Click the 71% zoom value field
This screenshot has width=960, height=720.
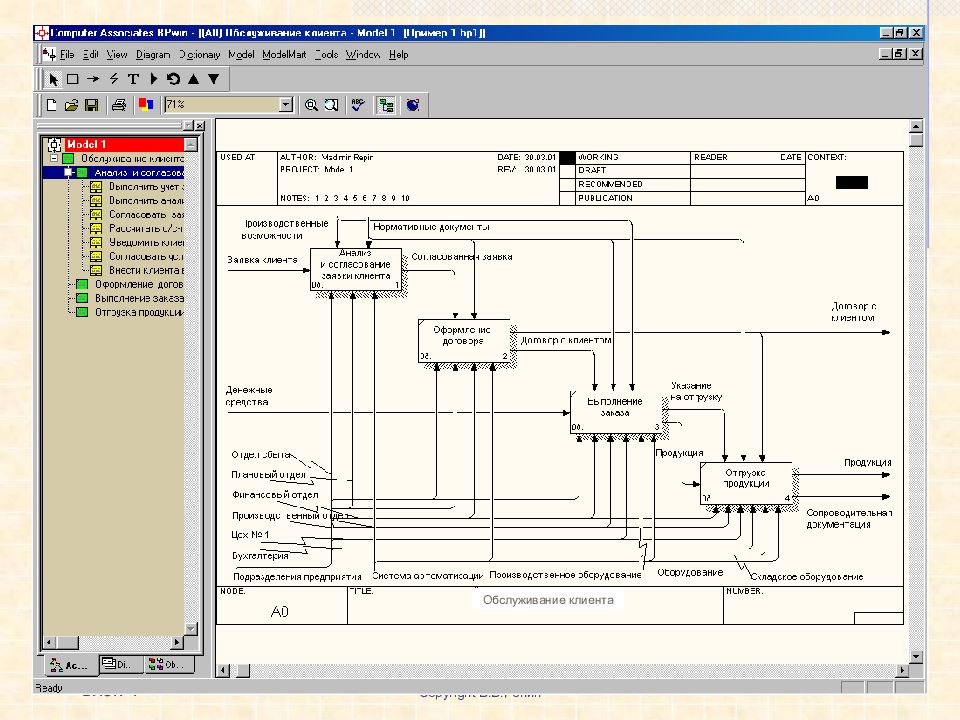222,105
